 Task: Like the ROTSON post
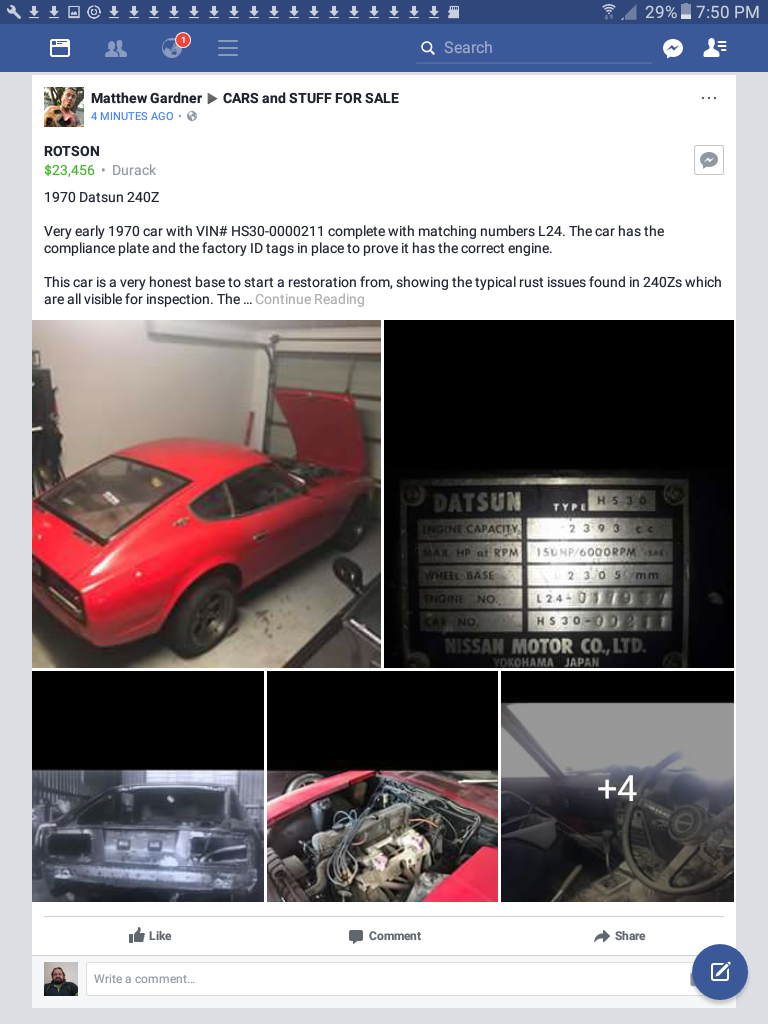pyautogui.click(x=150, y=936)
